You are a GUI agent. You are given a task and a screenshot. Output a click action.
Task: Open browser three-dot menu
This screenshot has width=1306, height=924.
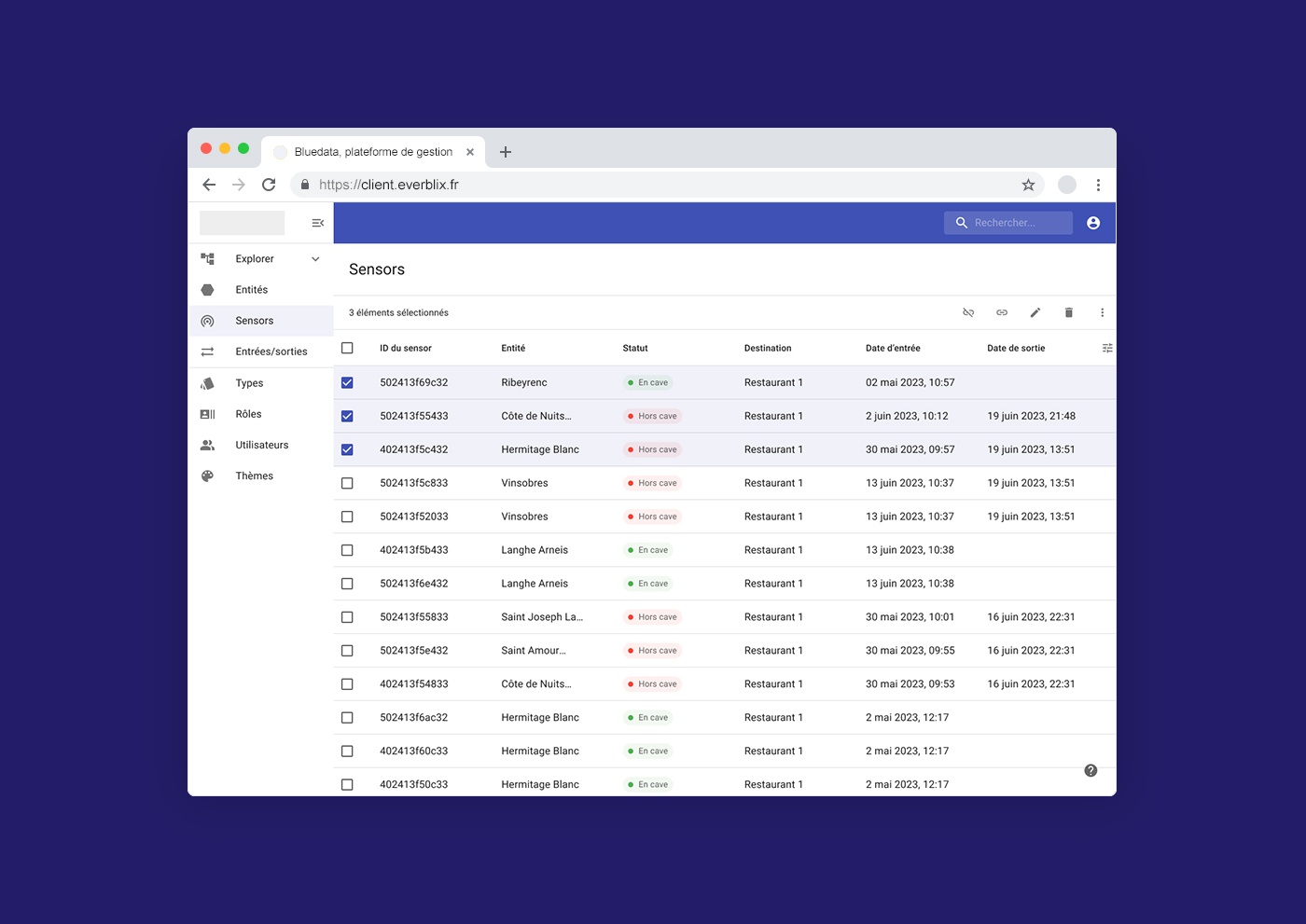tap(1098, 185)
